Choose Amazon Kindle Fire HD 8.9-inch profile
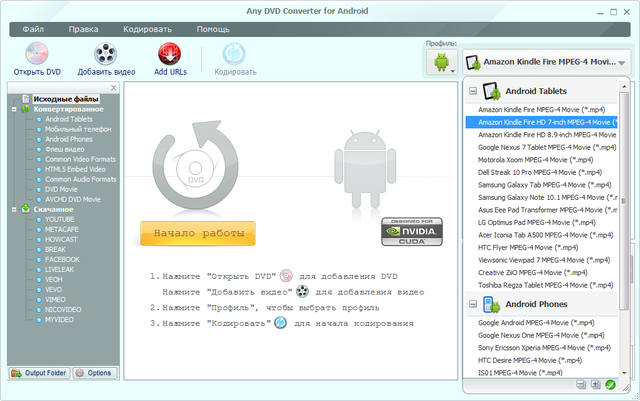 click(x=542, y=135)
